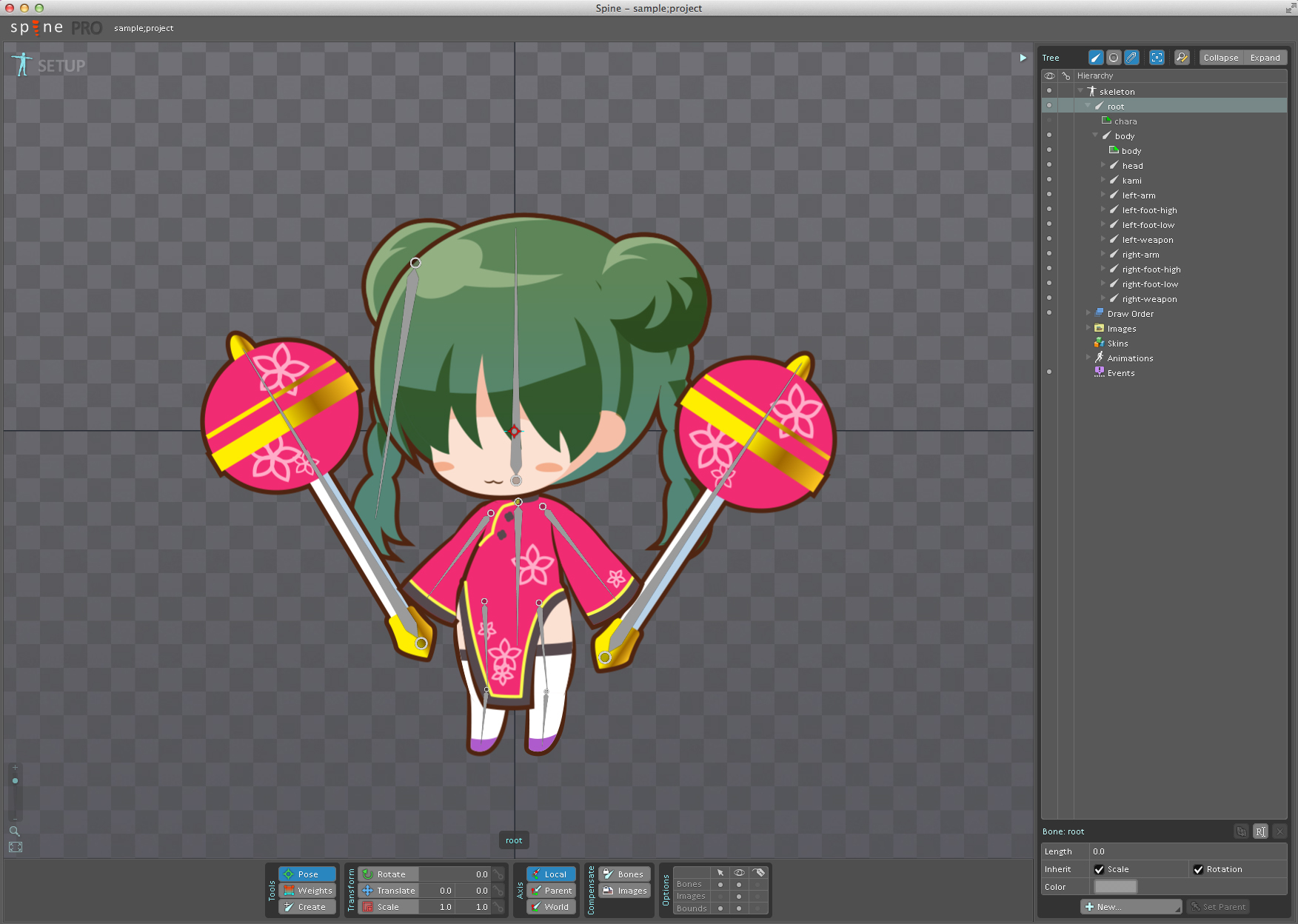
Task: Select the Rotate transform tool
Action: pyautogui.click(x=388, y=874)
